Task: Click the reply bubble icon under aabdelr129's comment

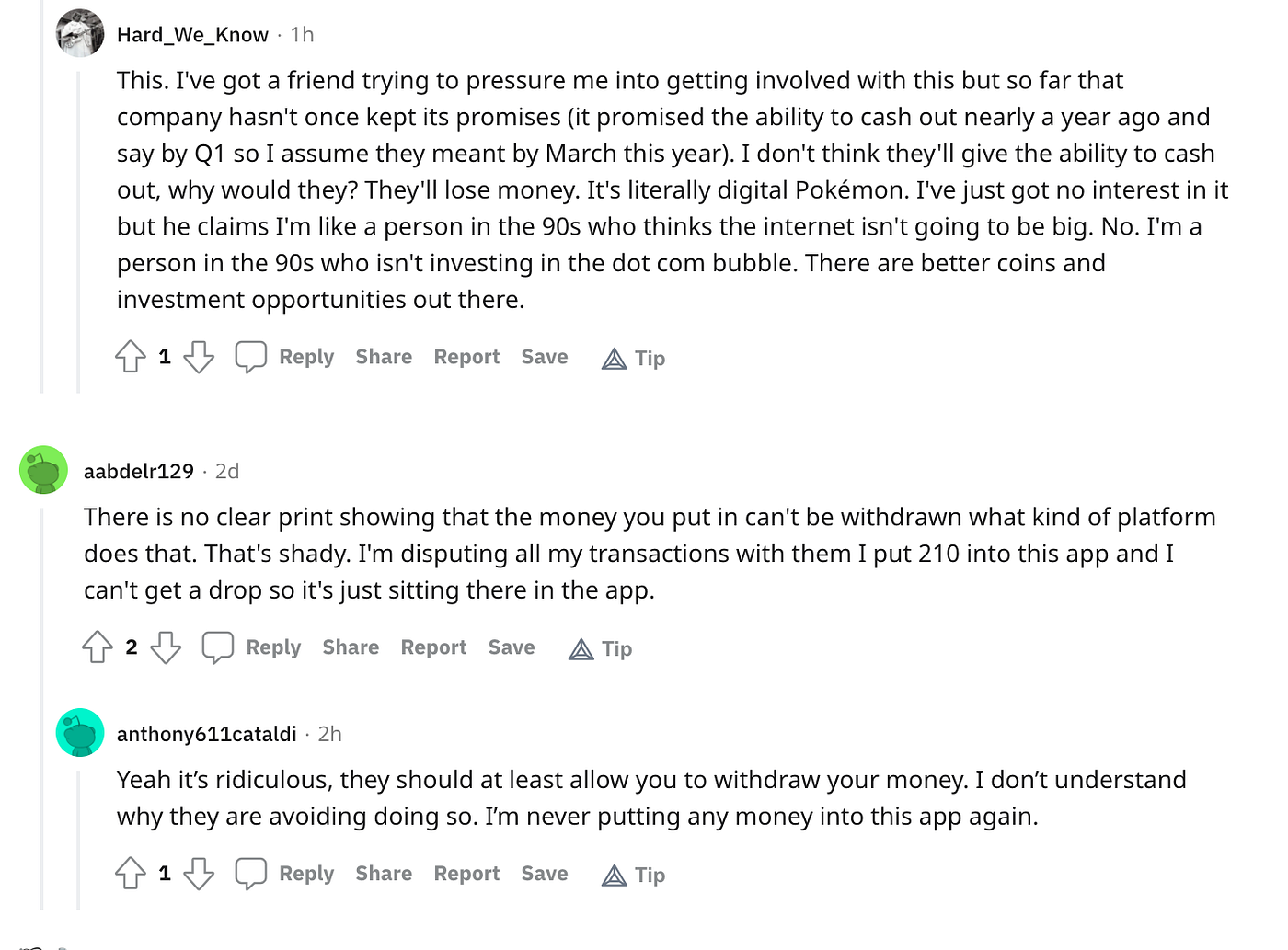Action: 218,647
